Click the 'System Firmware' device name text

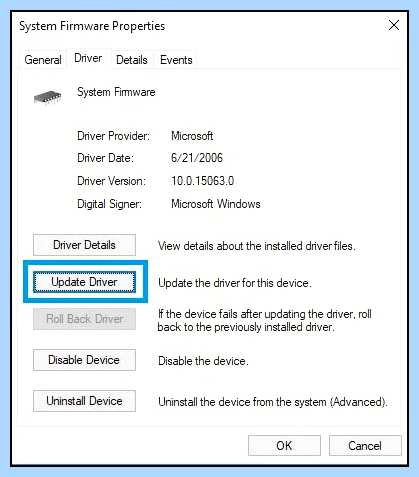(116, 92)
